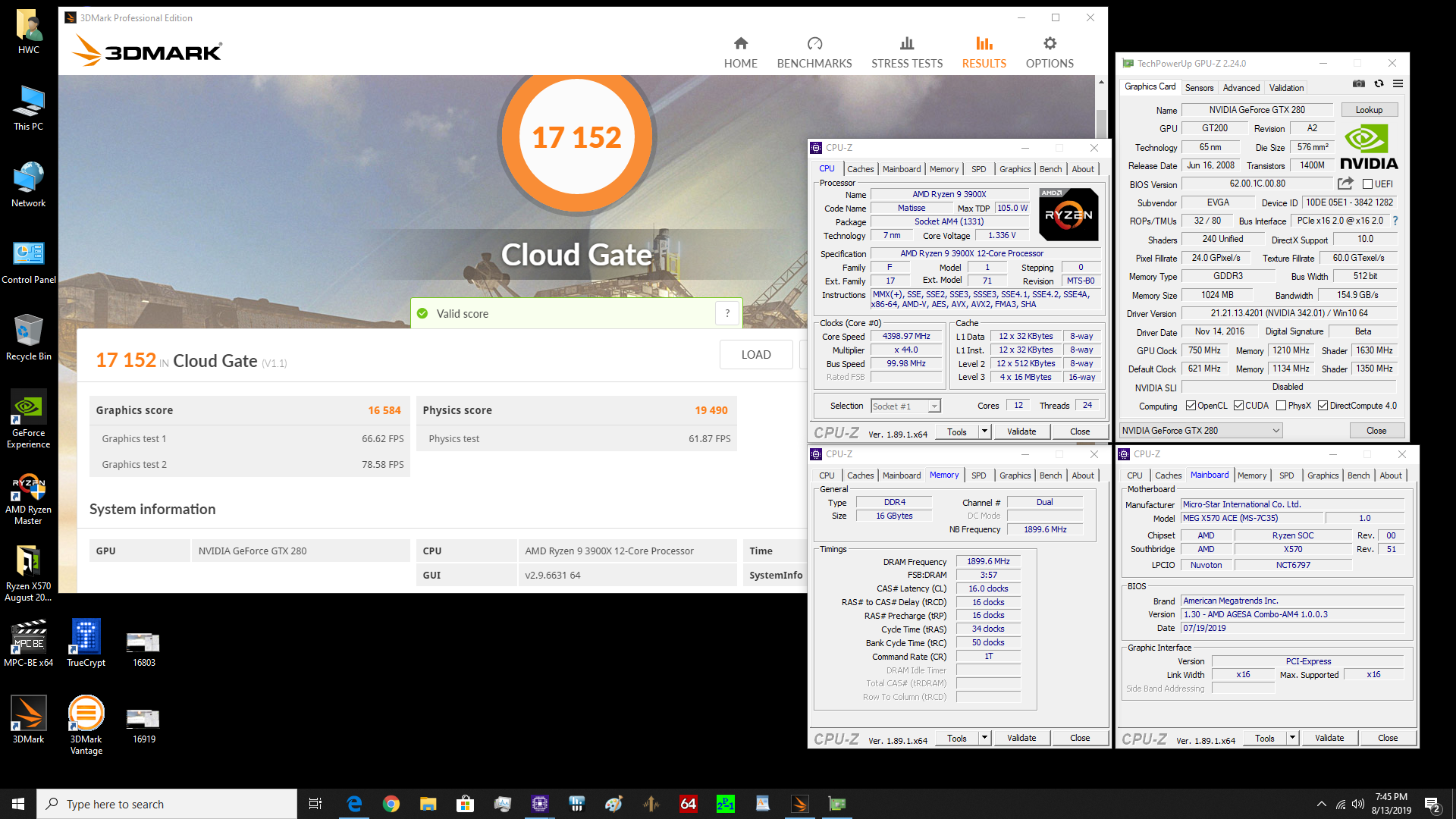The width and height of the screenshot is (1456, 819).
Task: Open Recycle Bin on desktop
Action: [x=29, y=338]
